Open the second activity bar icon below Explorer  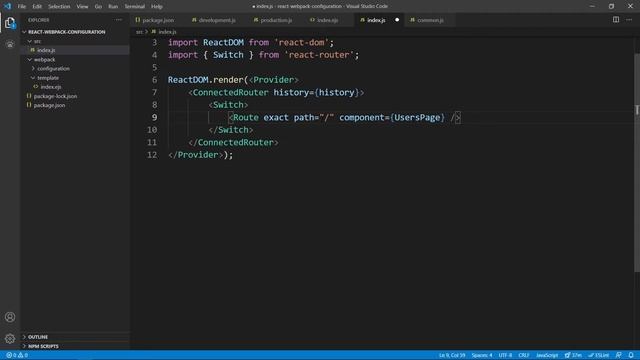pos(10,44)
